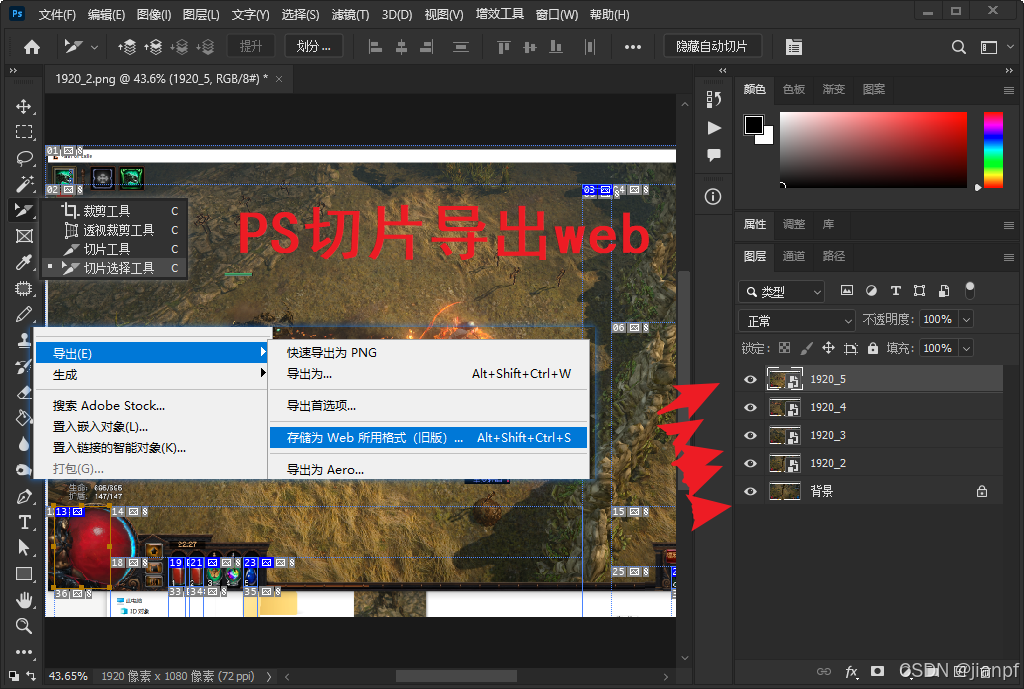Screen dimensions: 1024x689
Task: Pick a color in the red color field
Action: (873, 150)
